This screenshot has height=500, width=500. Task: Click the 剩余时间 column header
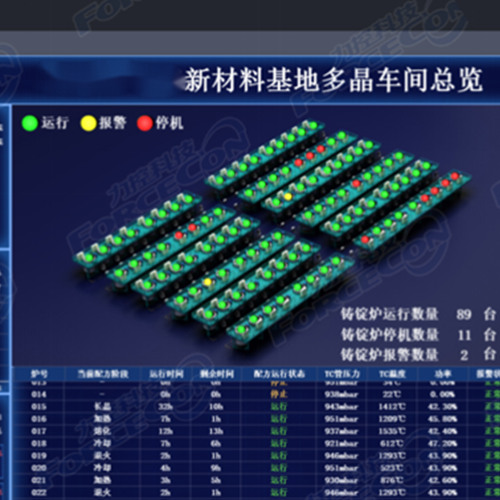coord(217,374)
